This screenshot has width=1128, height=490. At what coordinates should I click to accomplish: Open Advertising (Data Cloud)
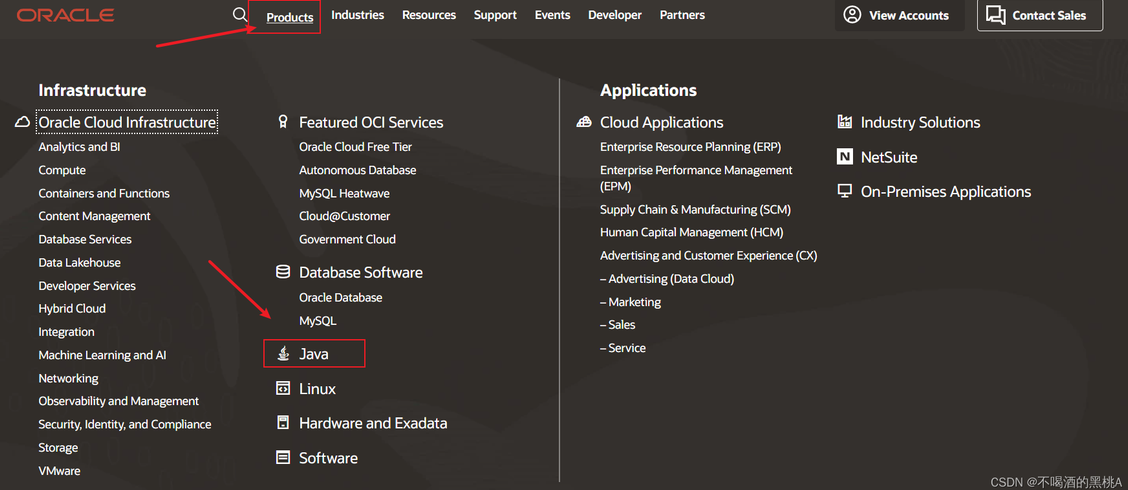[x=667, y=278]
